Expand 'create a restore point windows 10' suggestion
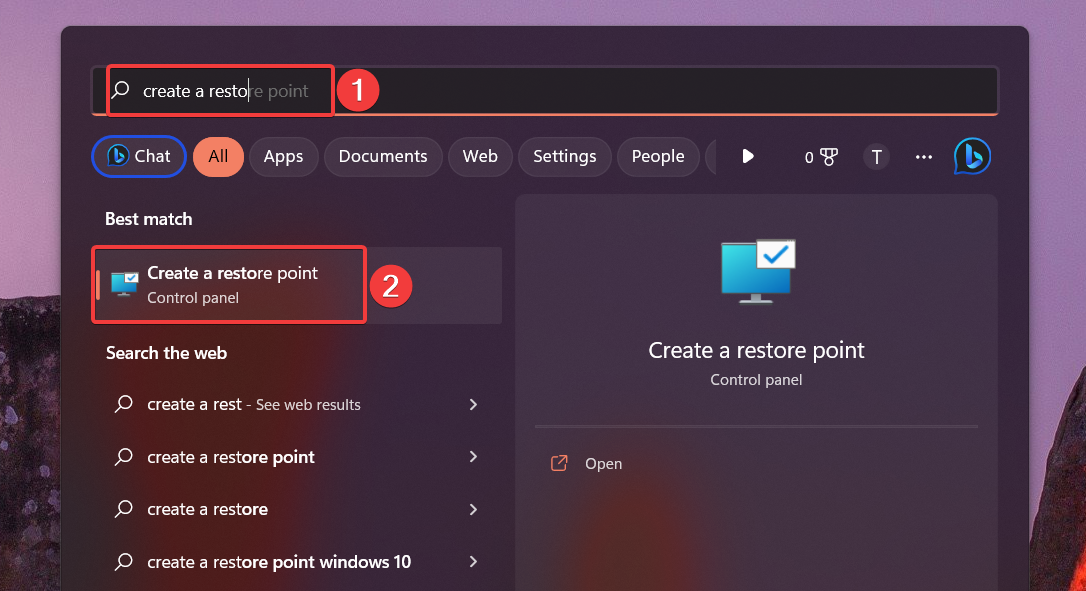 click(x=473, y=561)
